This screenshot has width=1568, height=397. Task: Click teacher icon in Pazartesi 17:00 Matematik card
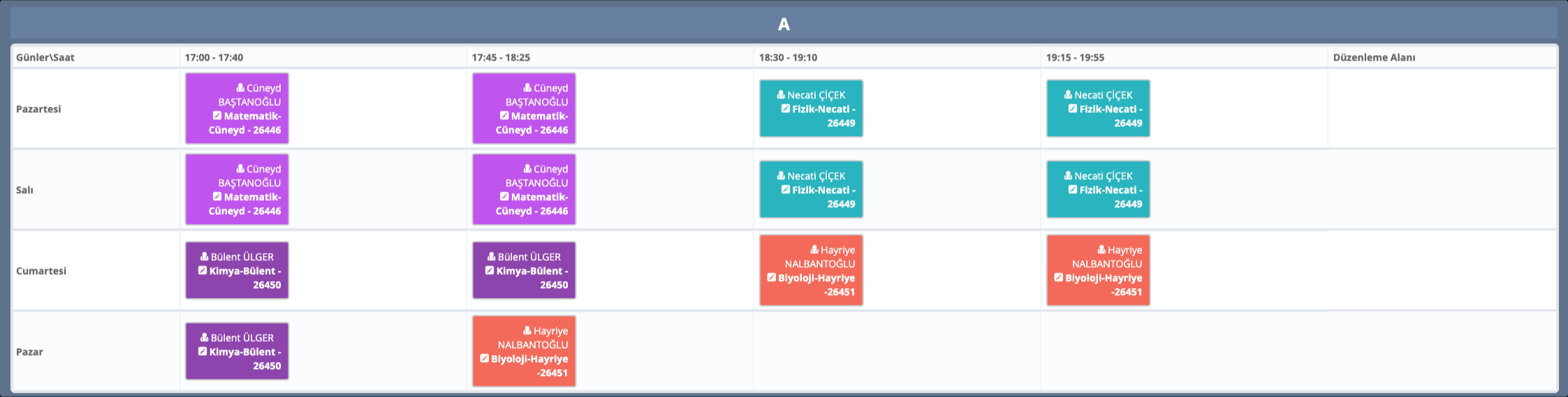[240, 88]
